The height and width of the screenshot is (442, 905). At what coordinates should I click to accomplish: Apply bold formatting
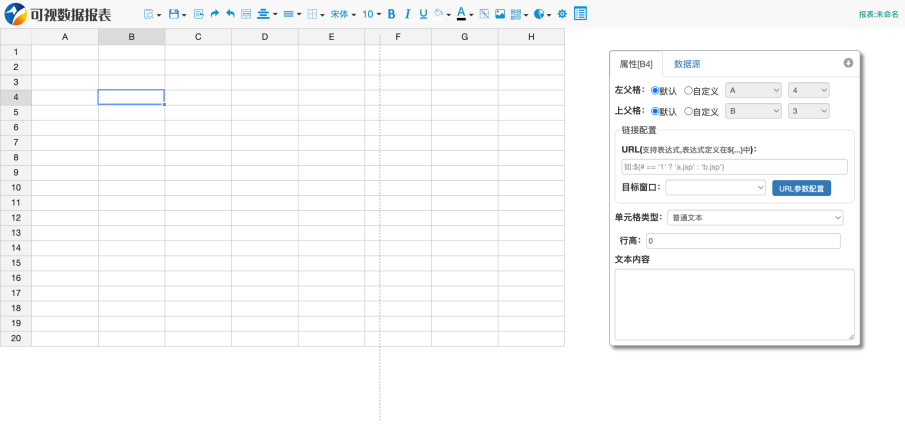(391, 14)
